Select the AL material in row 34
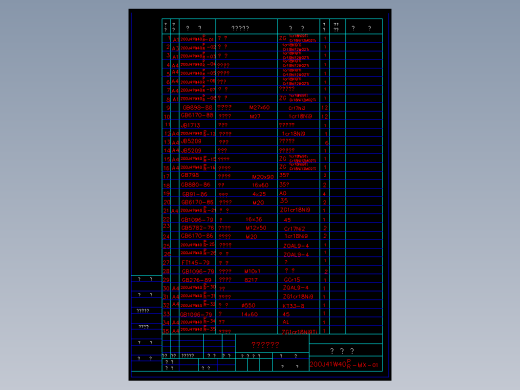Viewport: 520px width, 390px height. coord(286,322)
